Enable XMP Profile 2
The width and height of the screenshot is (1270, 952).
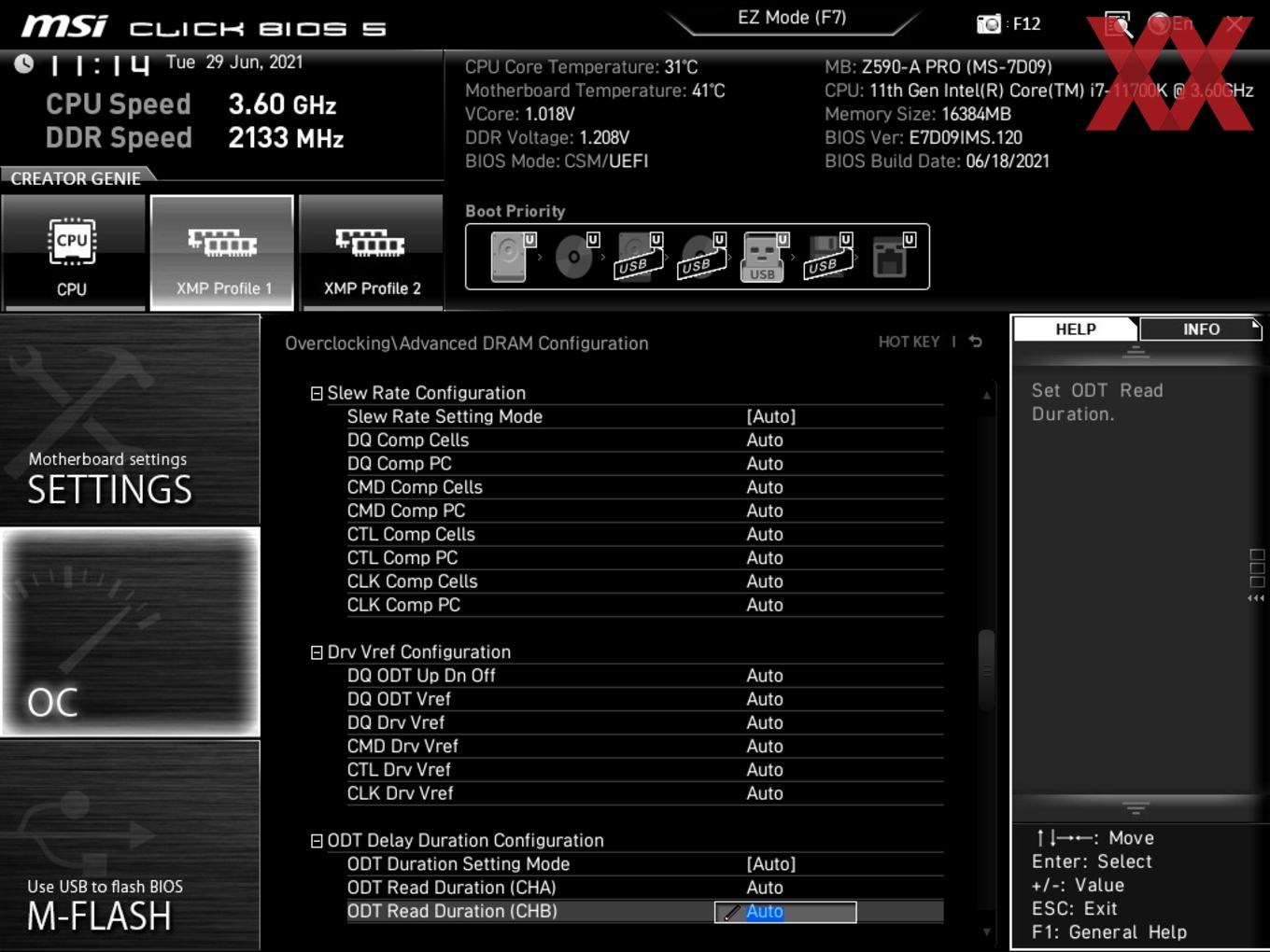point(372,252)
